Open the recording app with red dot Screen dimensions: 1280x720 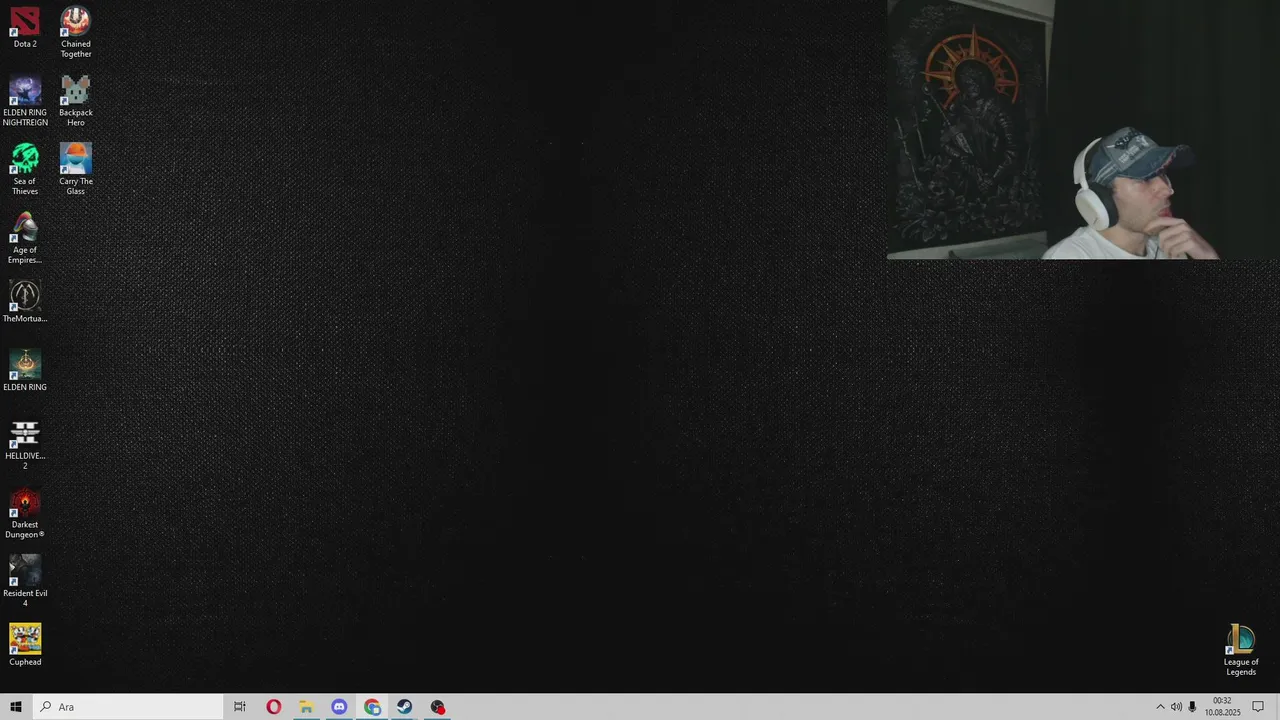point(438,707)
